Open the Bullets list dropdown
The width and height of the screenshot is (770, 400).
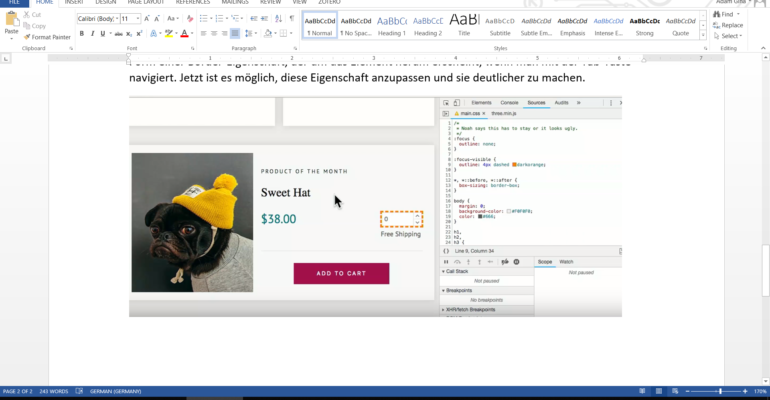pos(211,19)
